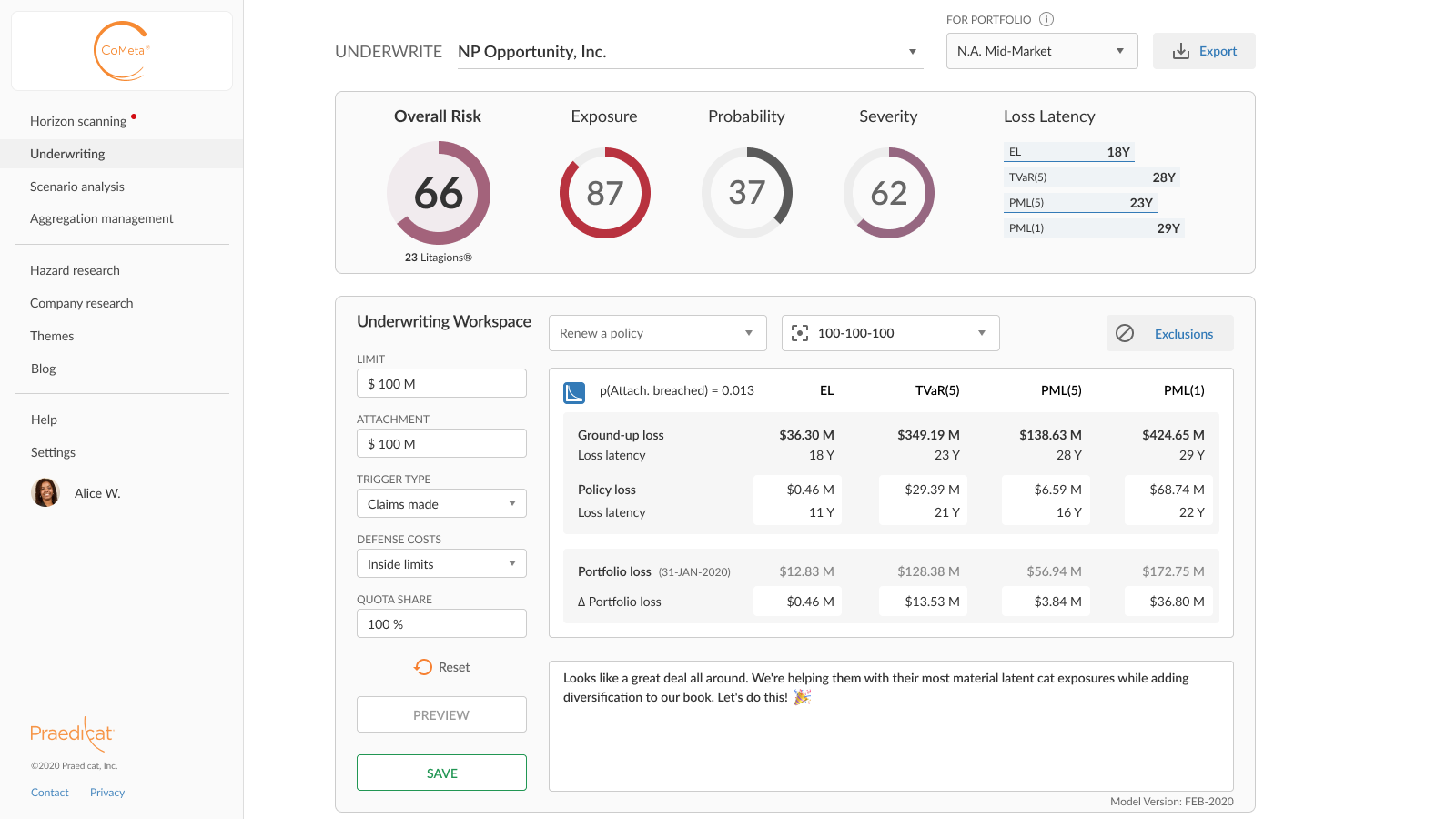The height and width of the screenshot is (819, 1456).
Task: Click Ground-up loss value $349.19 M
Action: pos(928,435)
